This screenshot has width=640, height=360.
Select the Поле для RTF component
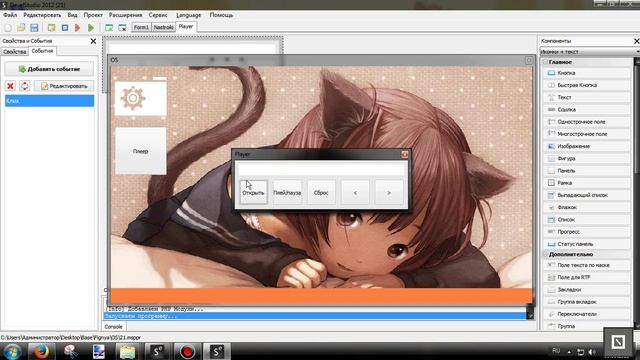pyautogui.click(x=587, y=278)
